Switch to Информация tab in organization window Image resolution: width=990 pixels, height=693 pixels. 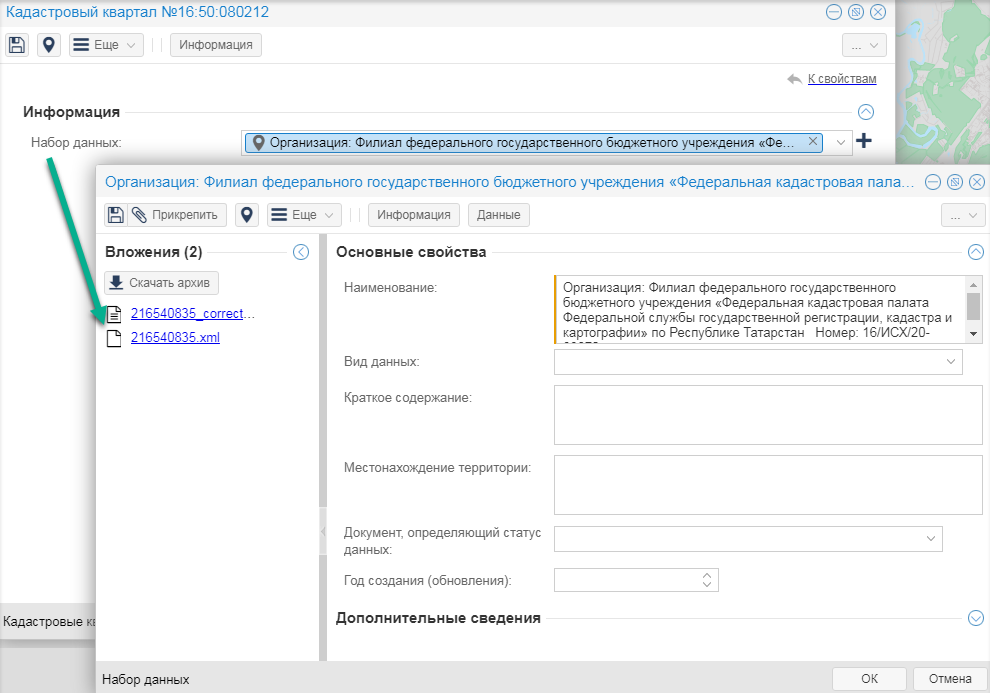point(414,215)
